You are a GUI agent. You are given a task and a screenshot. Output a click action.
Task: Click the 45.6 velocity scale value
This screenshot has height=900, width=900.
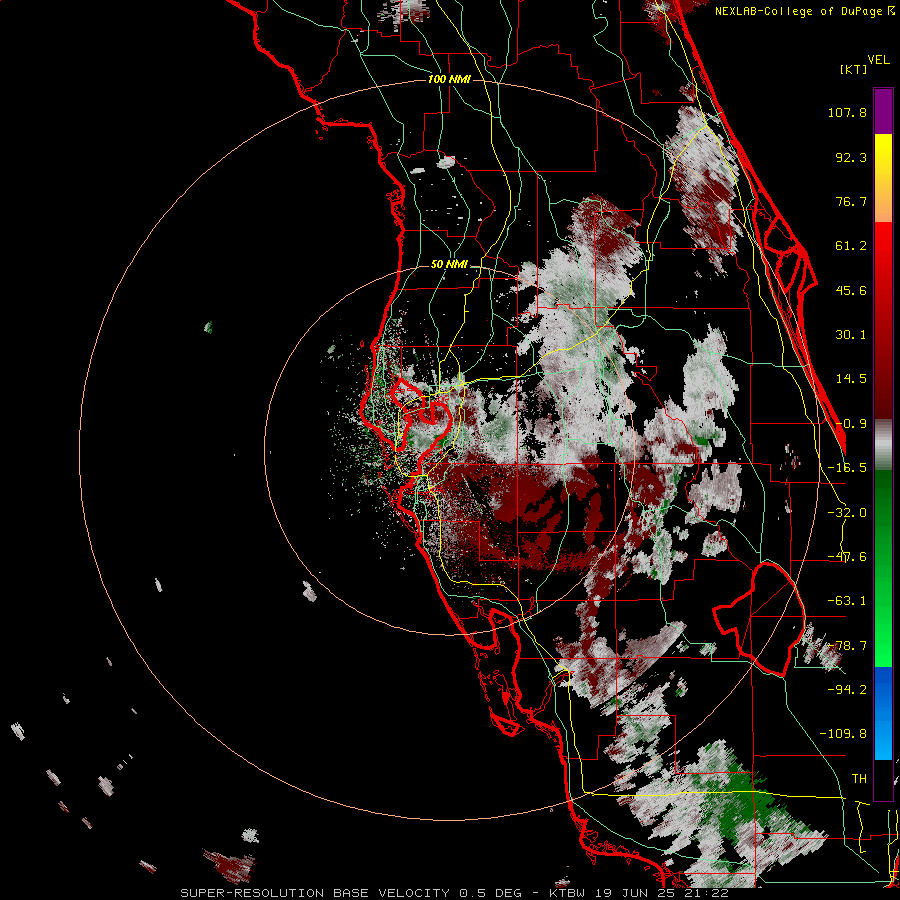(x=851, y=290)
